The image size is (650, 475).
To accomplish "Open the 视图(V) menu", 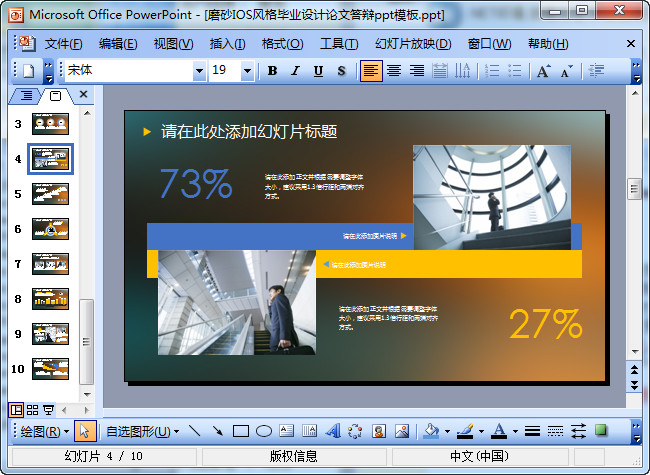I will click(x=173, y=44).
